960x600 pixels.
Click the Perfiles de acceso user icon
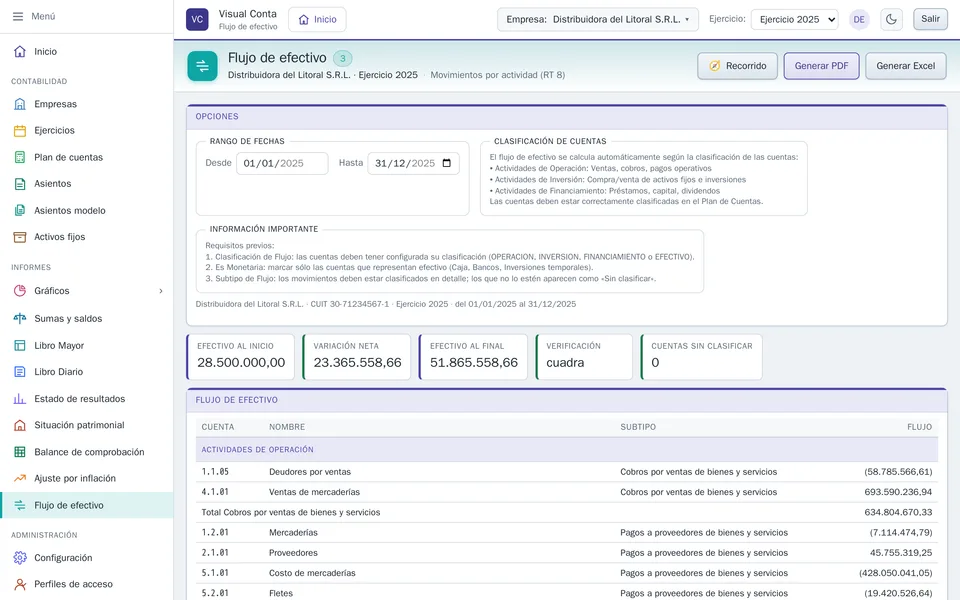(x=20, y=584)
